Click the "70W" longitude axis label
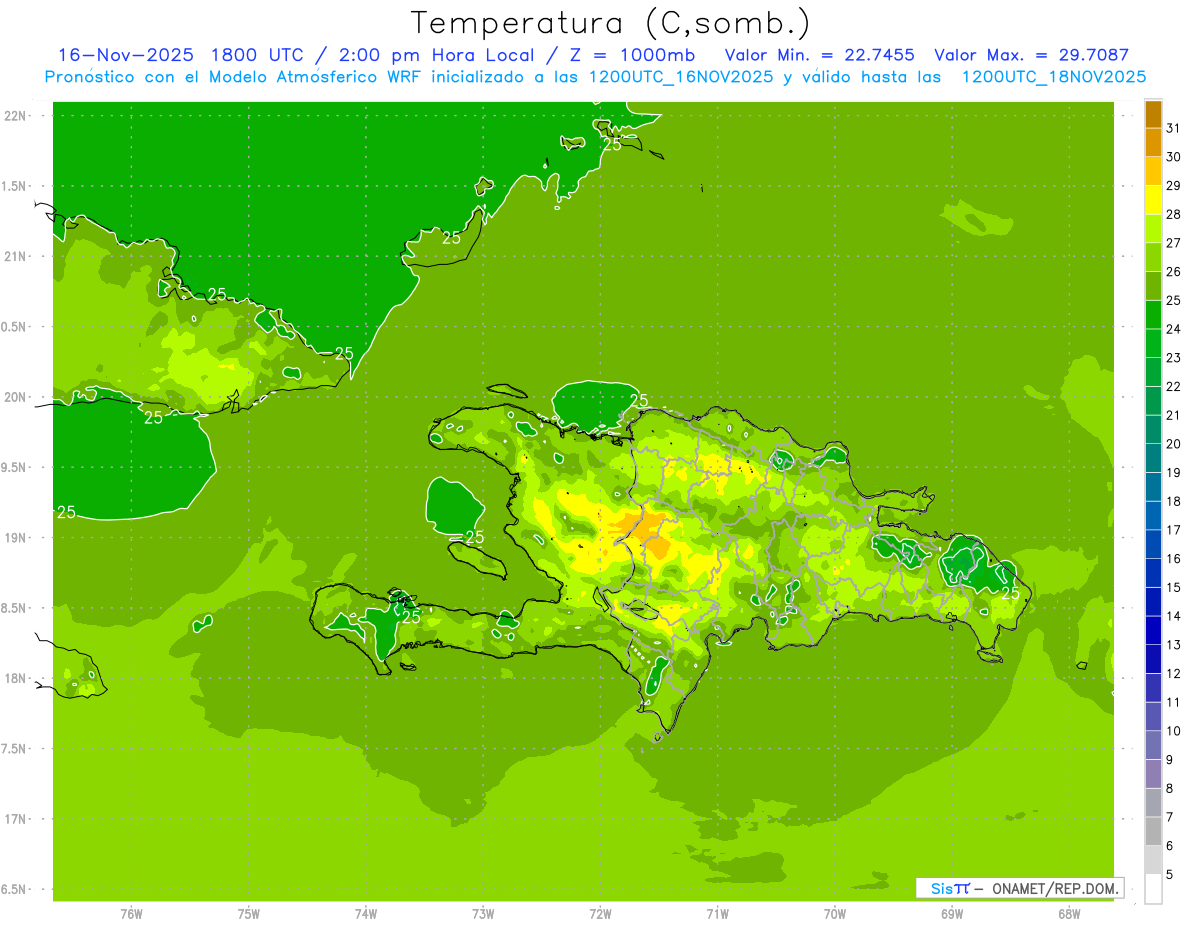The height and width of the screenshot is (927, 1200). [835, 914]
